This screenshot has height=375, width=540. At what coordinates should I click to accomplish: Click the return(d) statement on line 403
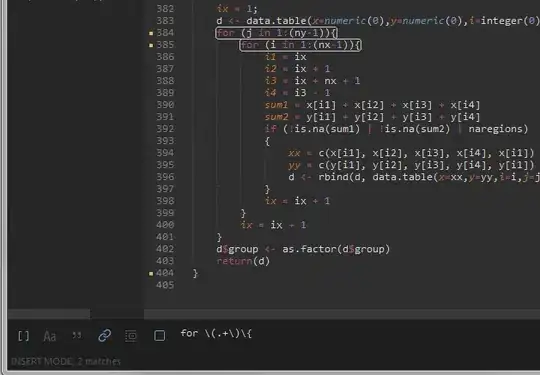(x=243, y=261)
